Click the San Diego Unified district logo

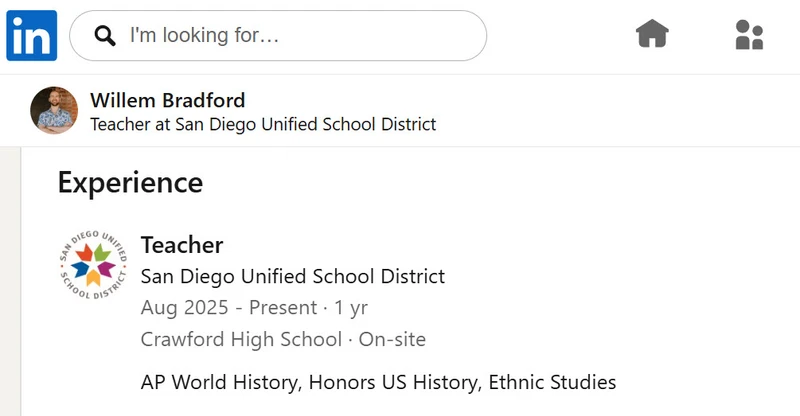93,264
